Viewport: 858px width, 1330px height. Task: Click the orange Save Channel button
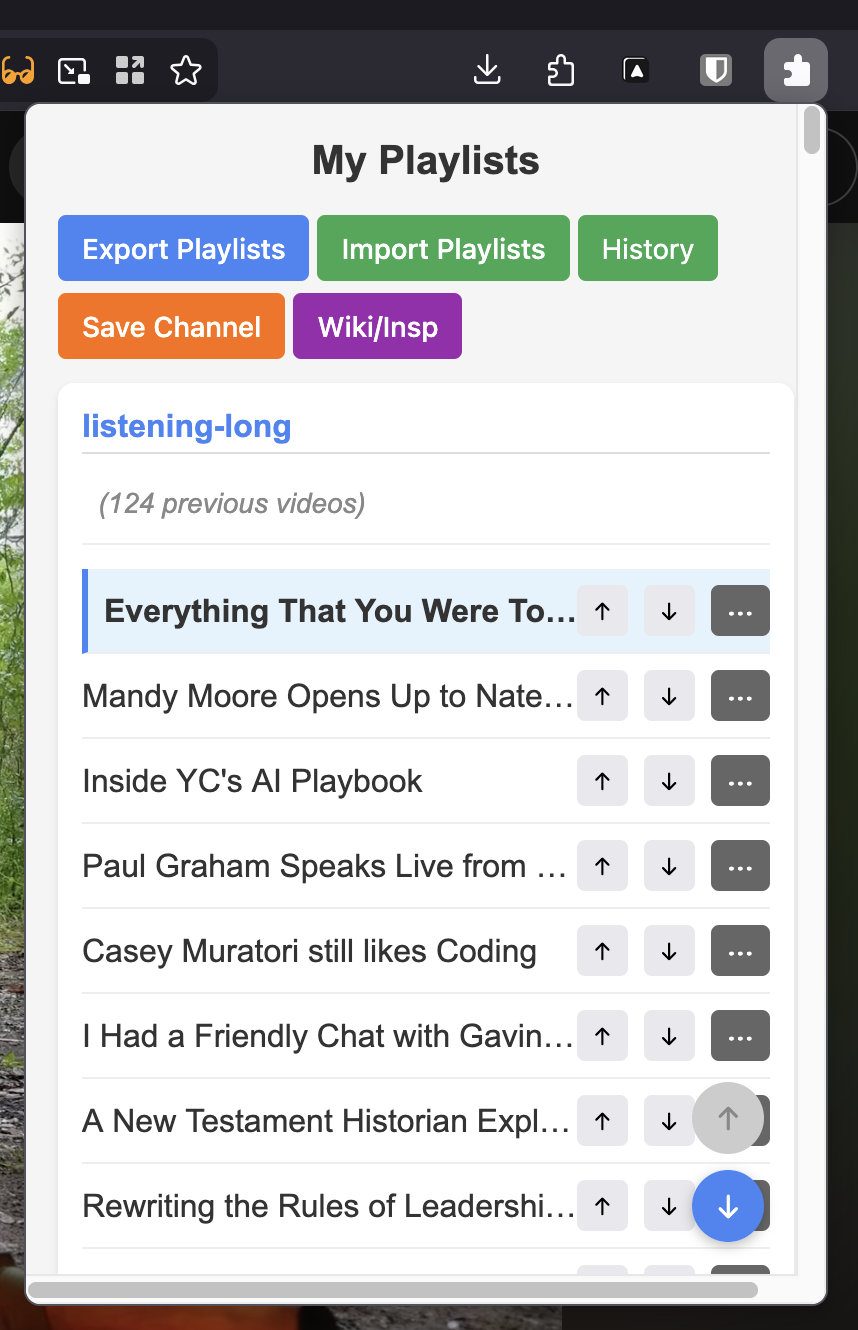[x=171, y=326]
